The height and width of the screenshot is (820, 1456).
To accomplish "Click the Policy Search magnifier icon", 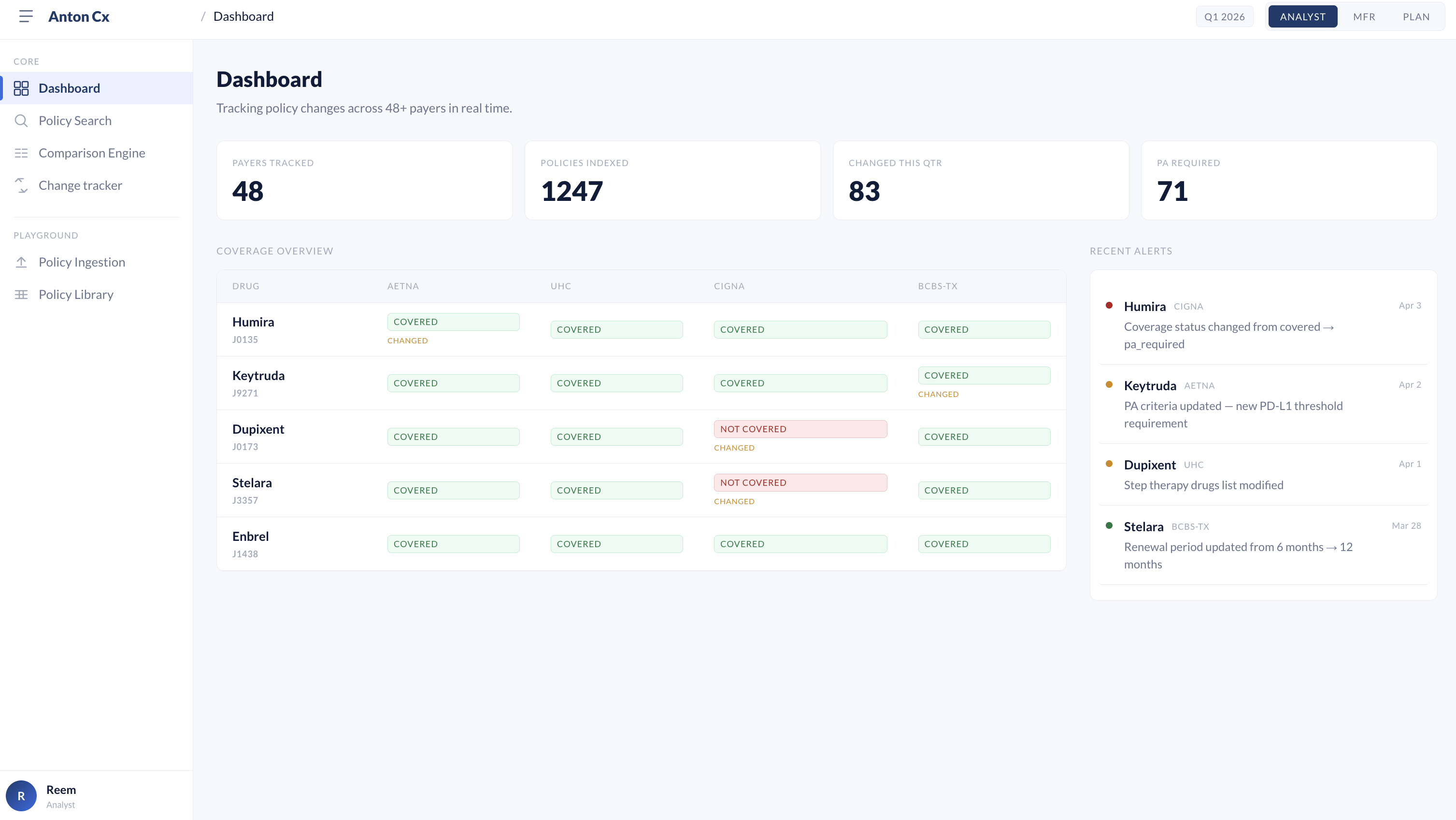I will [x=21, y=120].
